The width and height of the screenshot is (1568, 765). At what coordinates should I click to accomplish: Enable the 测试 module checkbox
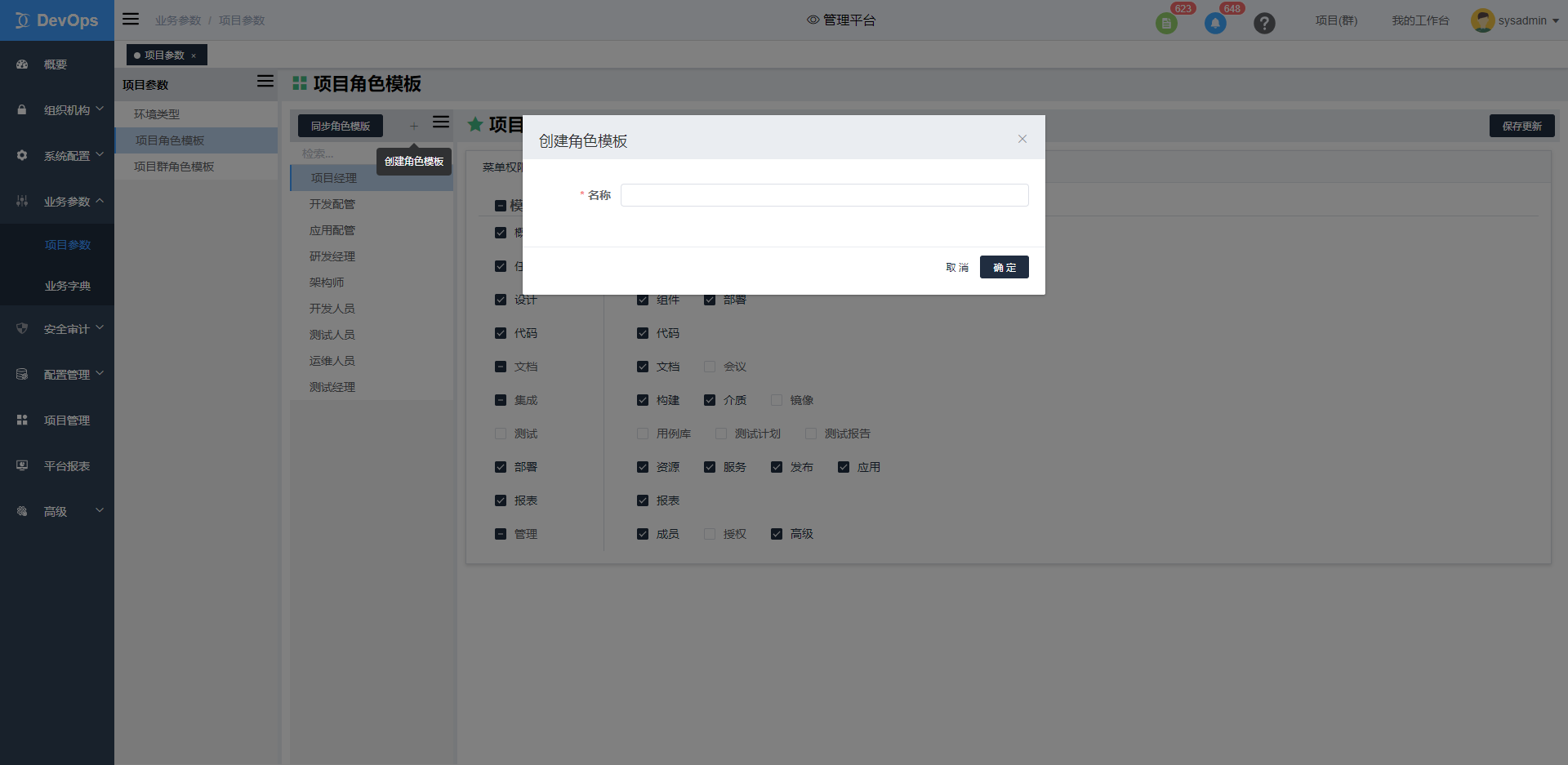coord(501,434)
